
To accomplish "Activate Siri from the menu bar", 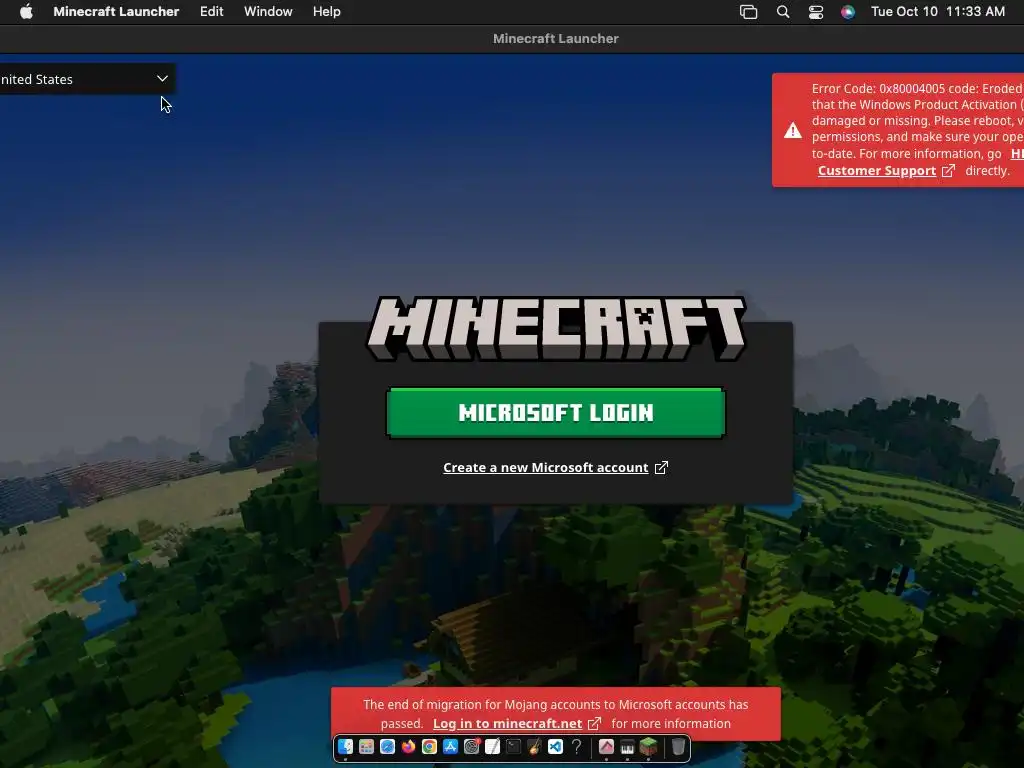I will pos(848,12).
